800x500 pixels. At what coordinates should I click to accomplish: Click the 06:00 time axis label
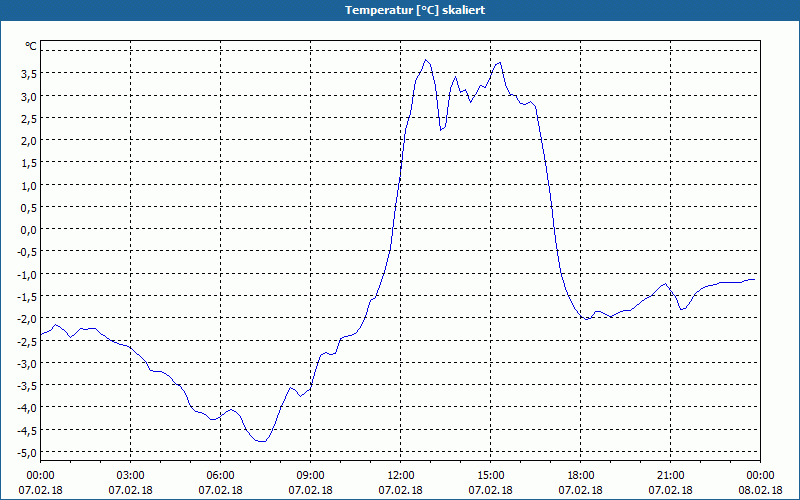coord(220,476)
